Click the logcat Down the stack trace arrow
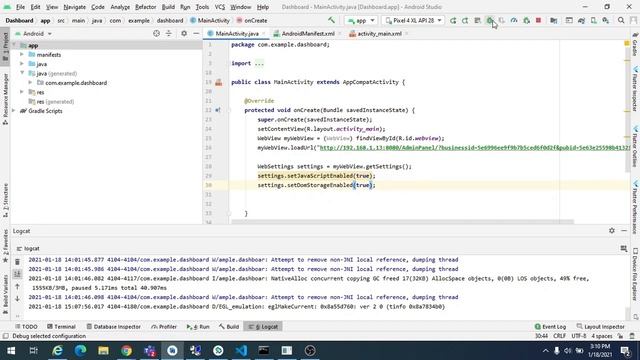This screenshot has height=360, width=640. [x=17, y=299]
